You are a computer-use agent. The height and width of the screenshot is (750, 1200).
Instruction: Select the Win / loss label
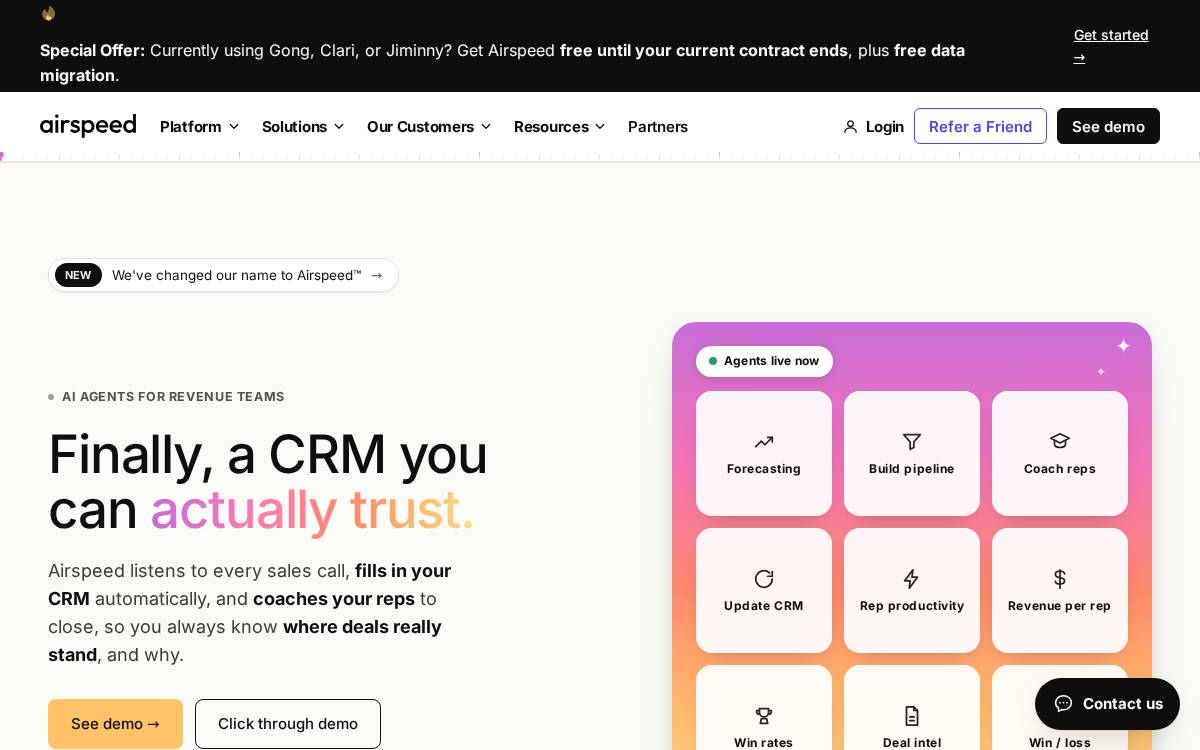1060,743
